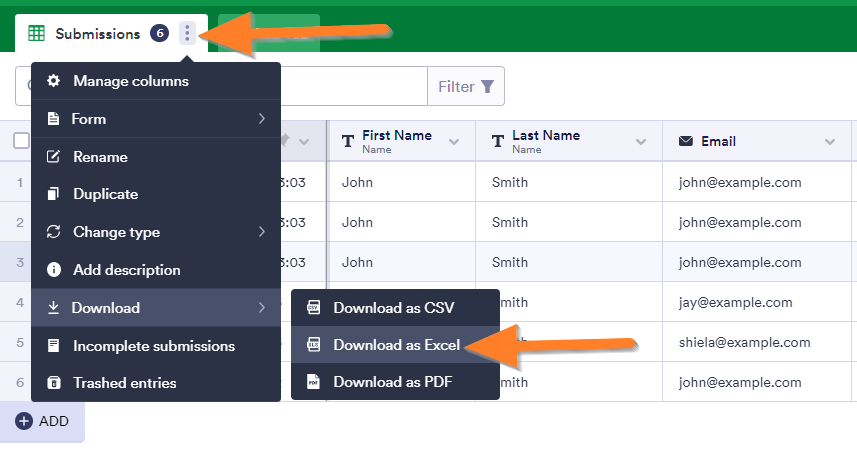Toggle the select-all checkbox in header
This screenshot has height=450, width=857.
click(x=21, y=141)
